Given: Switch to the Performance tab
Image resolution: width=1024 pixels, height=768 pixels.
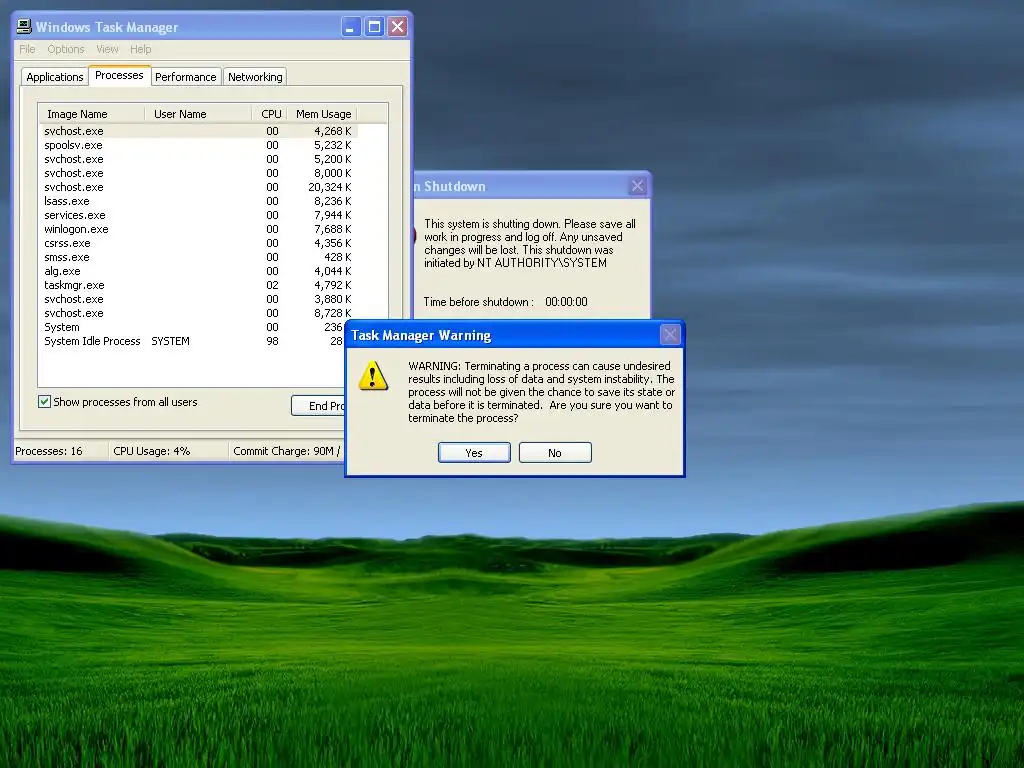Looking at the screenshot, I should tap(185, 77).
